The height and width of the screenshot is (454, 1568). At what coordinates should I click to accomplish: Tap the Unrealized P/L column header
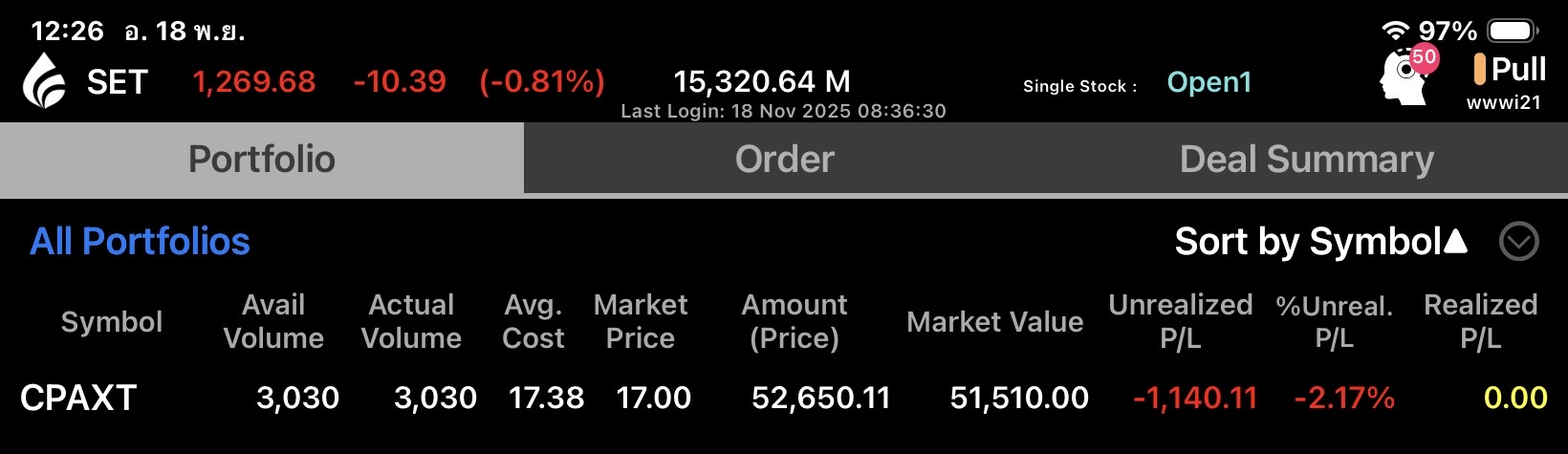click(1180, 321)
